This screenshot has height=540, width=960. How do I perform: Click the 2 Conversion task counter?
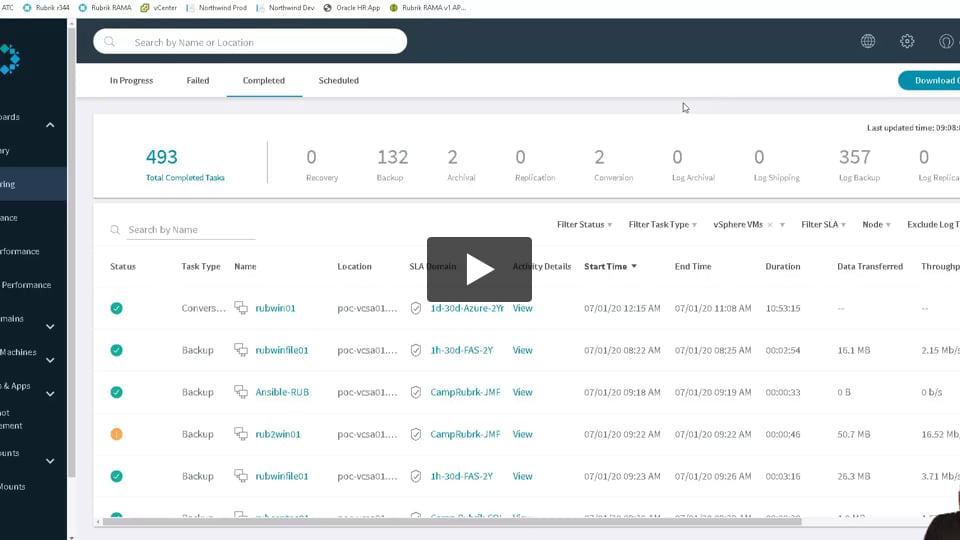click(613, 163)
